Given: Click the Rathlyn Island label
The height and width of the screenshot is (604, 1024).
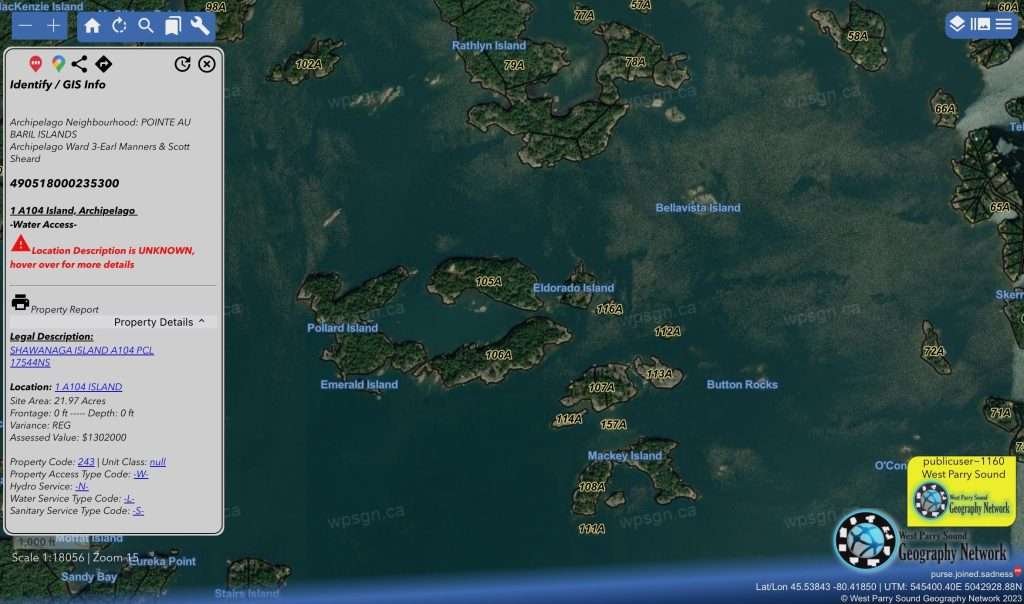Looking at the screenshot, I should (488, 46).
